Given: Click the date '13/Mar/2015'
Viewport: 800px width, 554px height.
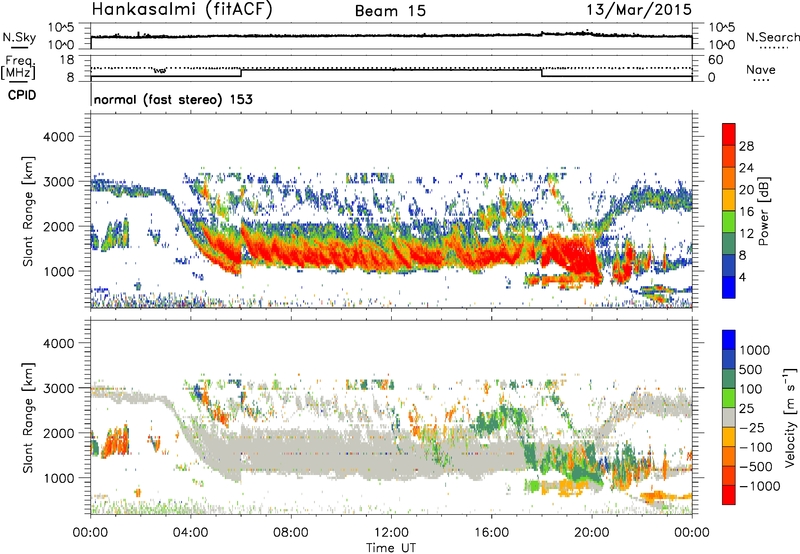Looking at the screenshot, I should pyautogui.click(x=639, y=10).
